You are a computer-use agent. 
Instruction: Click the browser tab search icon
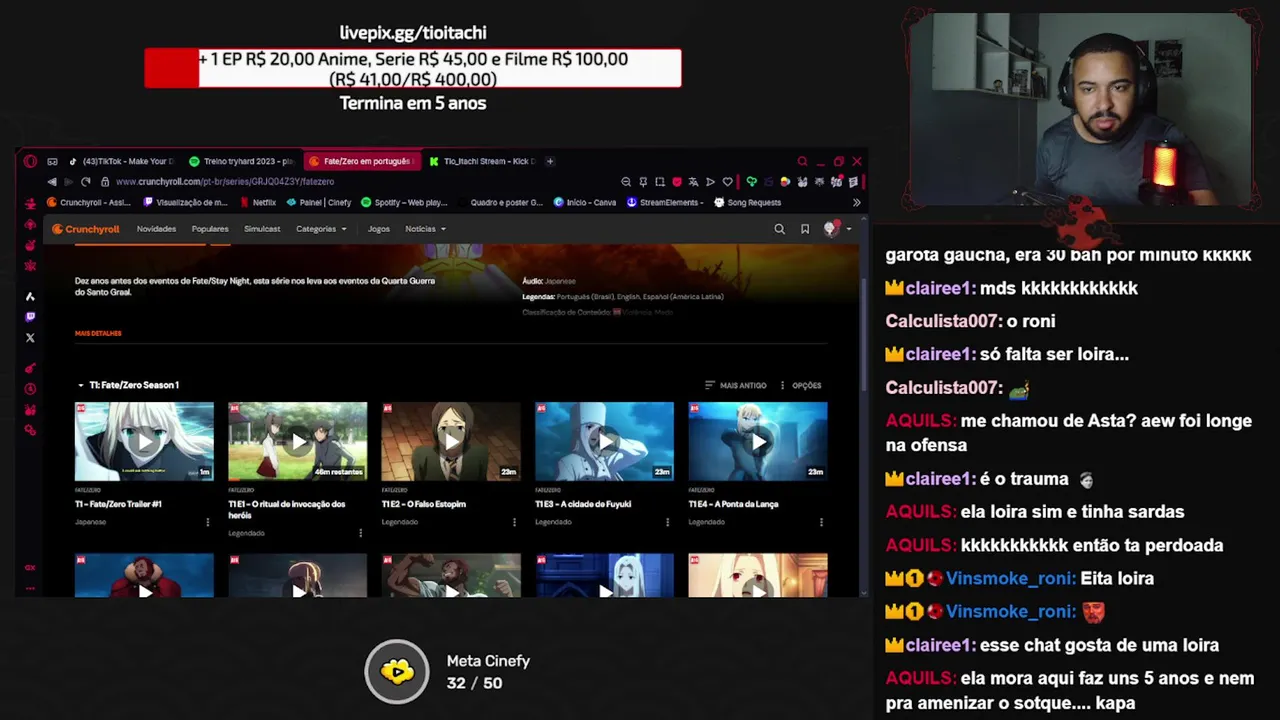point(802,161)
